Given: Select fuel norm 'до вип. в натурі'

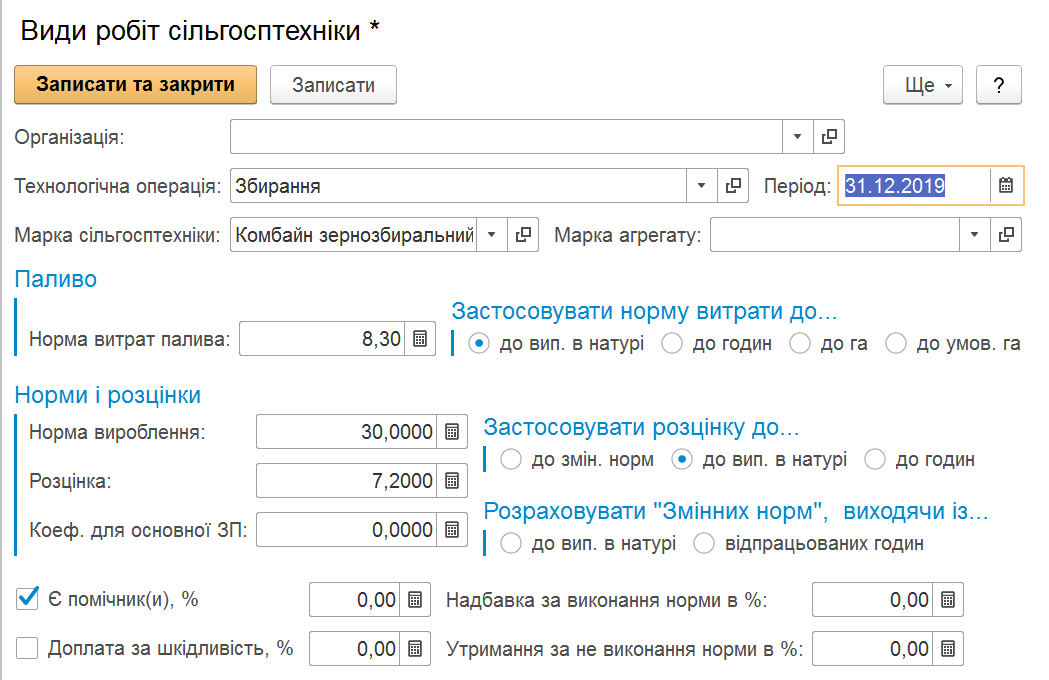Looking at the screenshot, I should (478, 343).
